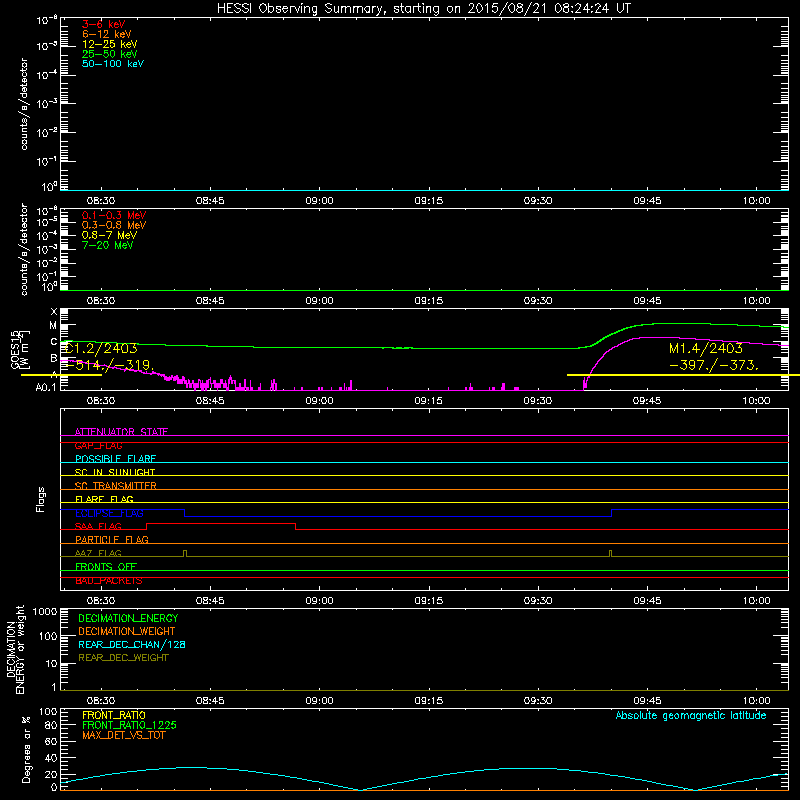800x800 pixels.
Task: Click the 08:45 tick label below decimation panel
Action: click(210, 701)
